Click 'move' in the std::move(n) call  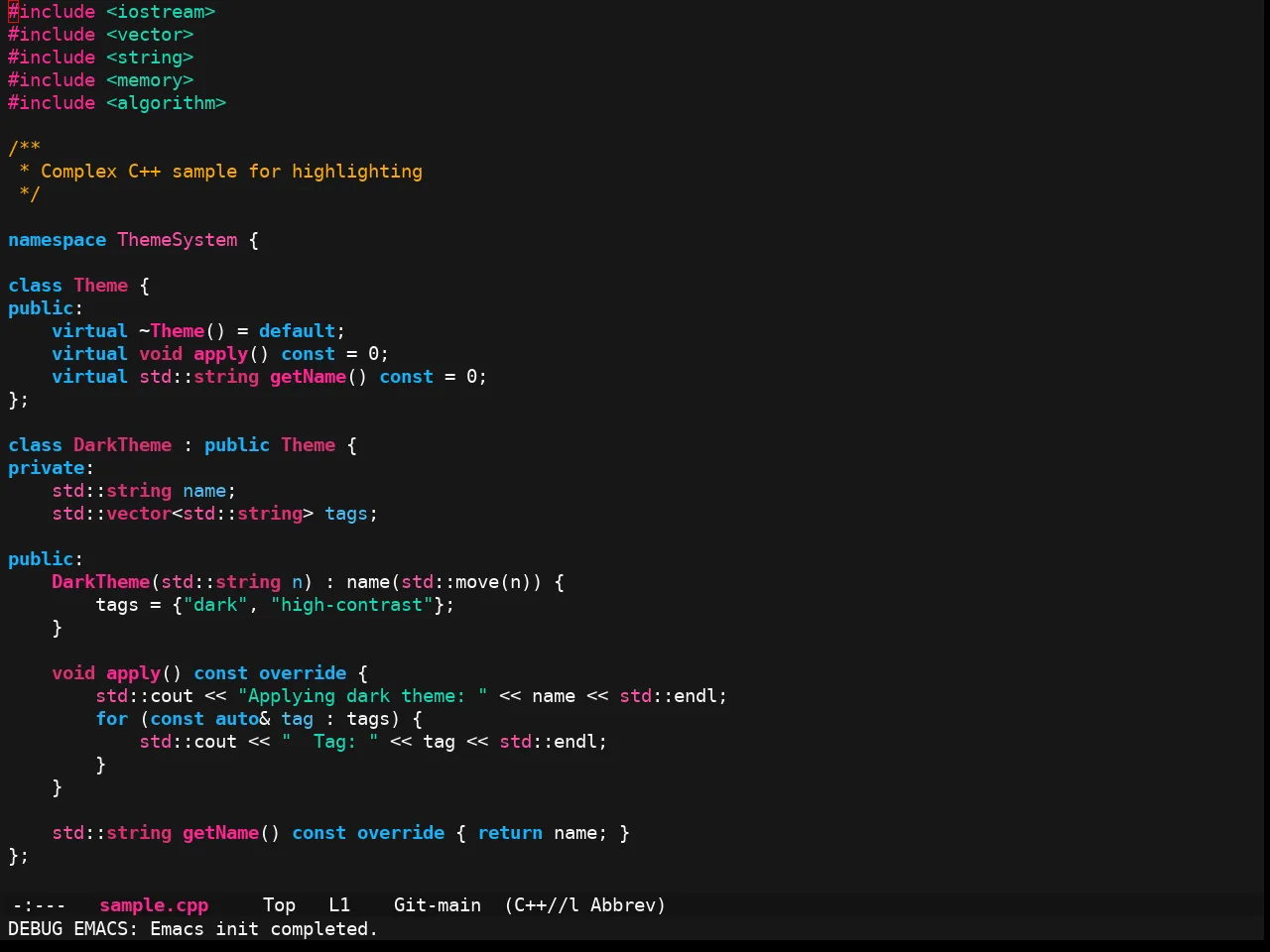[x=477, y=582]
